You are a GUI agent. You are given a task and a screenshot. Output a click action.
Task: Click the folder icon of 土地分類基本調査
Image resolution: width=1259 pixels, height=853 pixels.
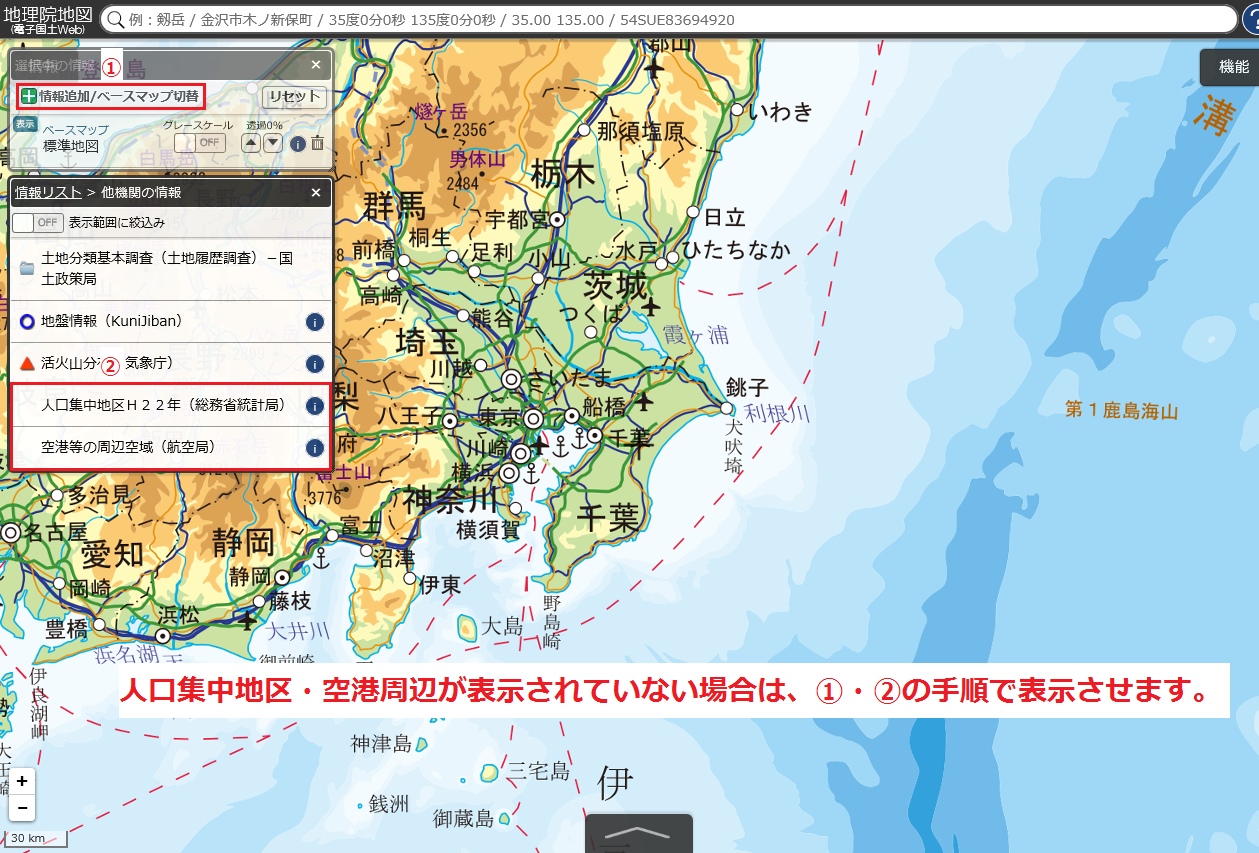coord(27,268)
